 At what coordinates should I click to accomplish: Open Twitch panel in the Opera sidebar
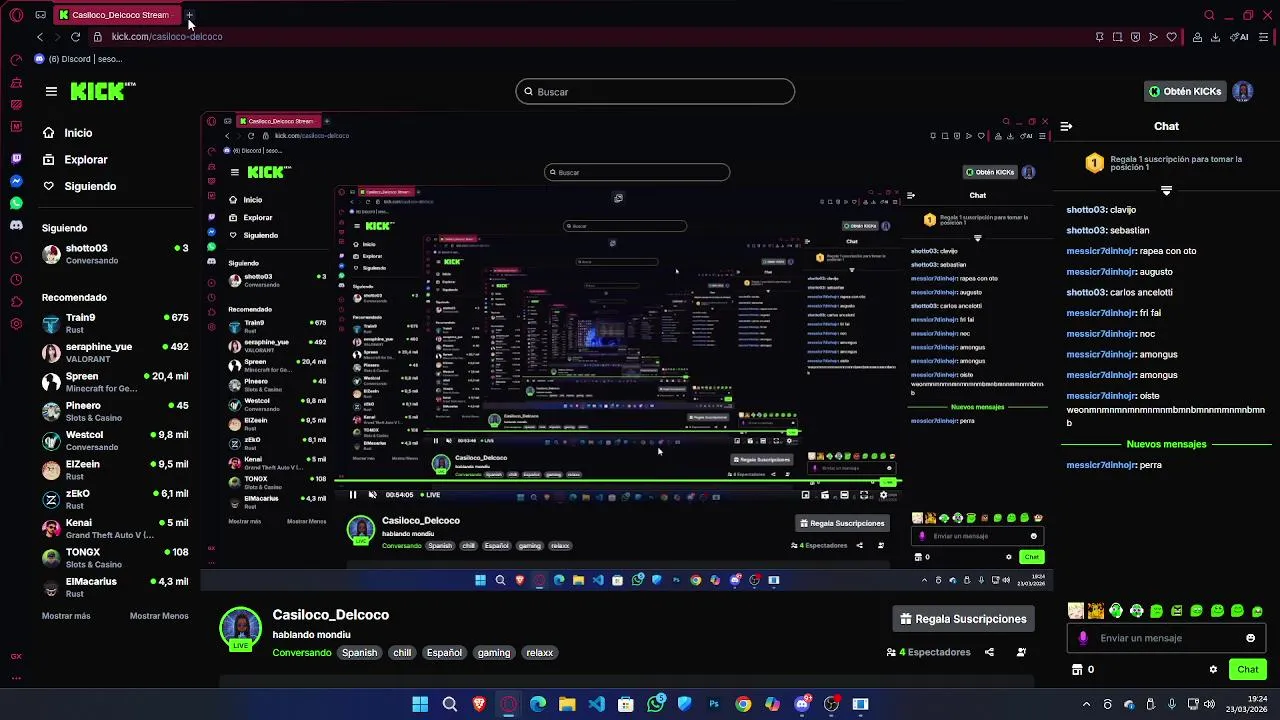point(16,159)
